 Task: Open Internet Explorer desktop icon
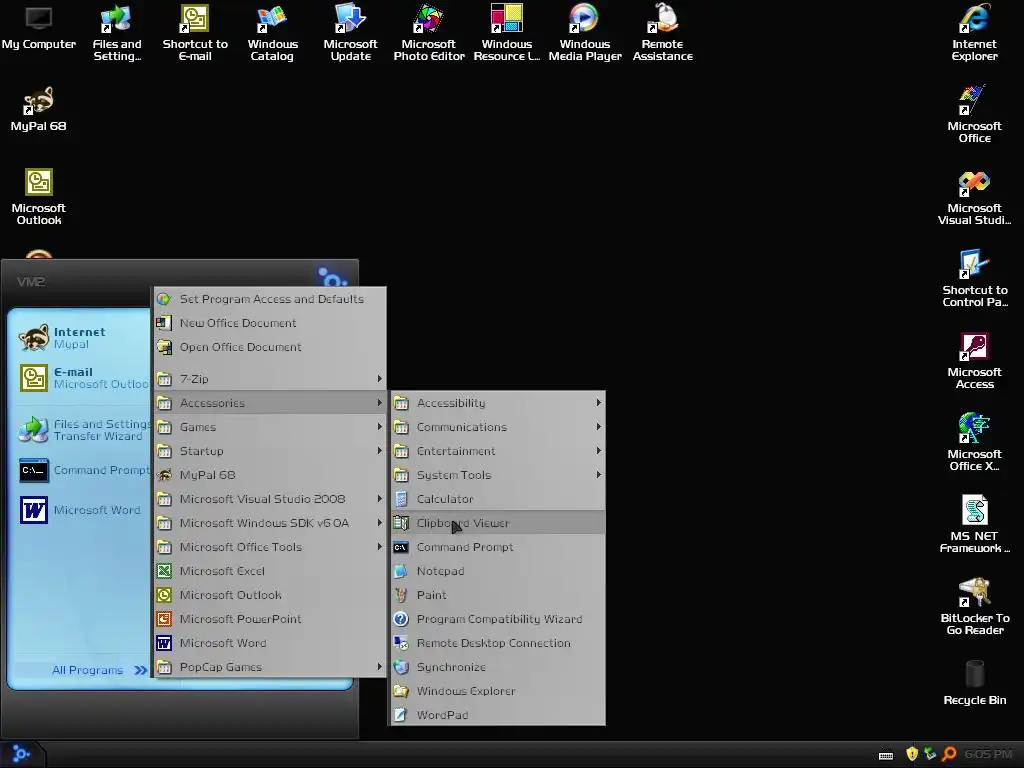coord(974,33)
